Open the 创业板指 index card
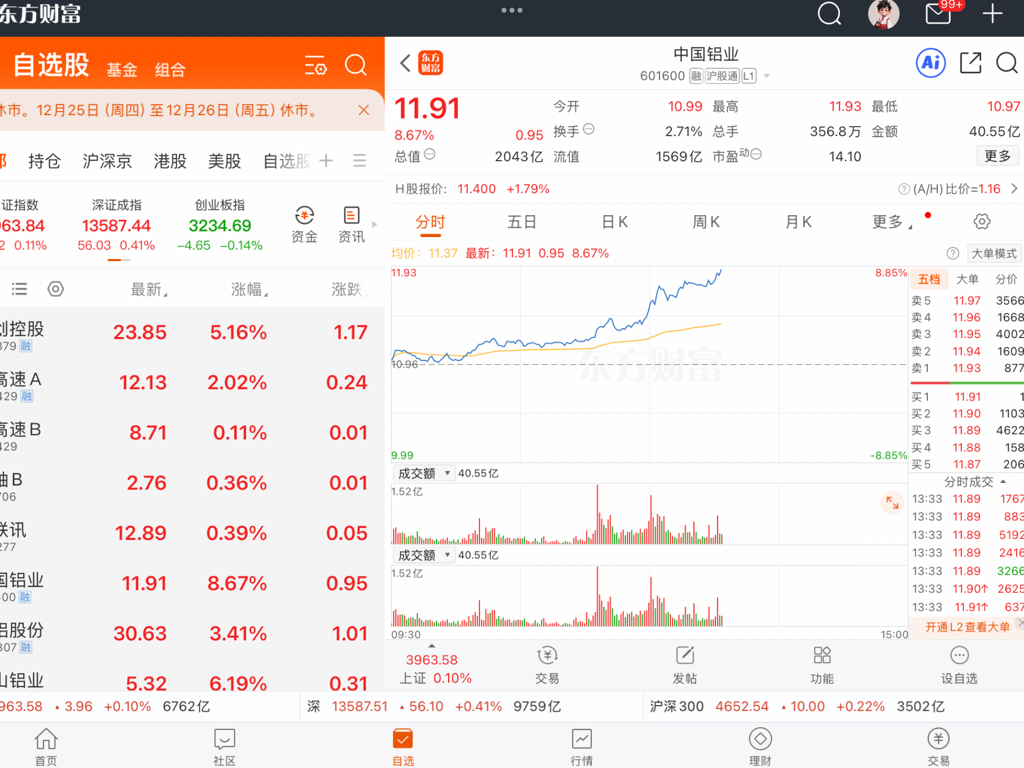This screenshot has width=1024, height=768. (x=220, y=225)
